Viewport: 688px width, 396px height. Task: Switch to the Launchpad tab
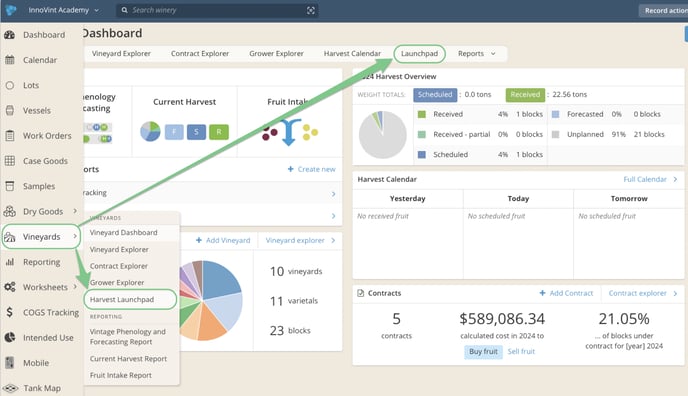pos(419,54)
